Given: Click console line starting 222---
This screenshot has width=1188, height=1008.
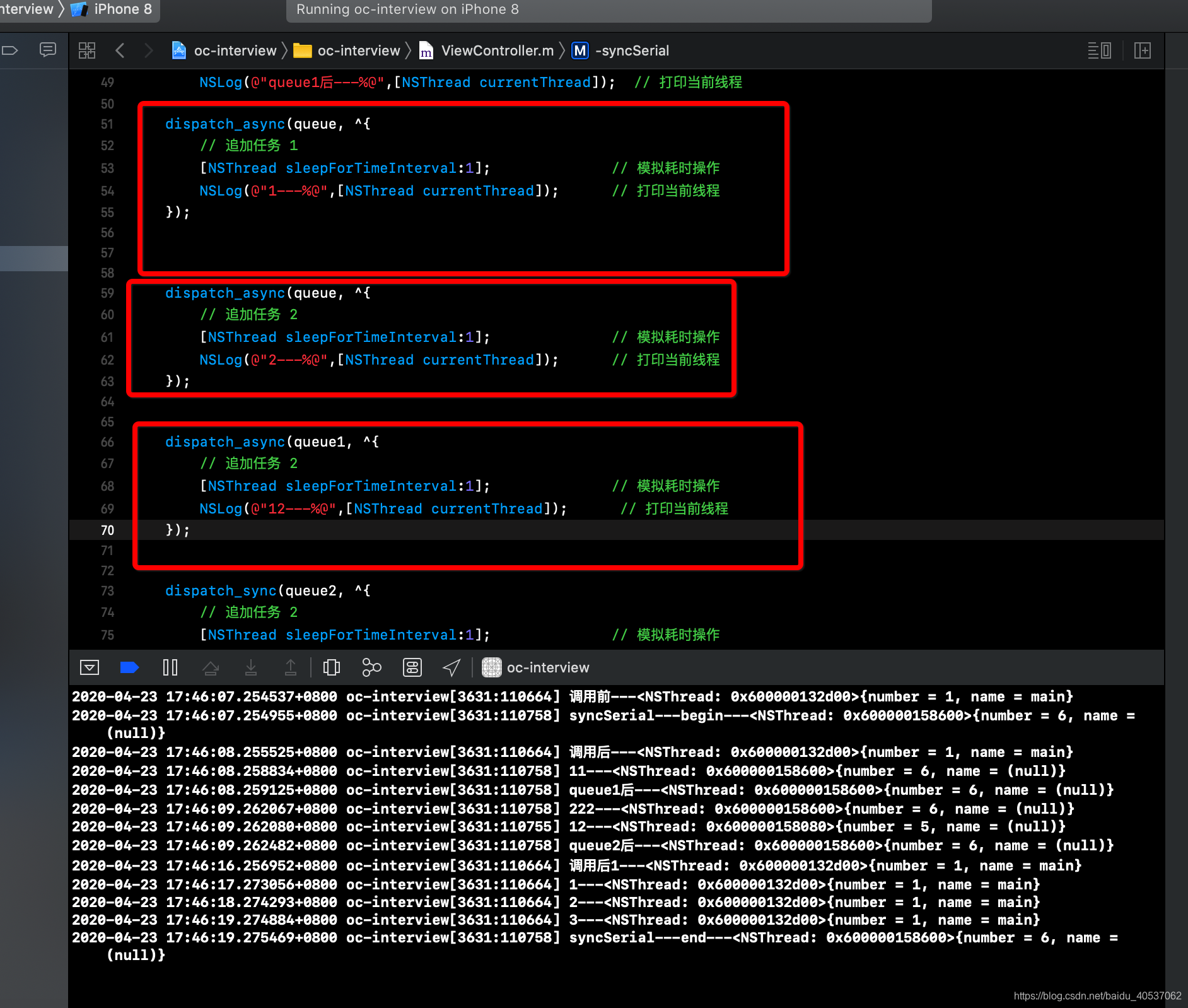Looking at the screenshot, I should tap(573, 809).
